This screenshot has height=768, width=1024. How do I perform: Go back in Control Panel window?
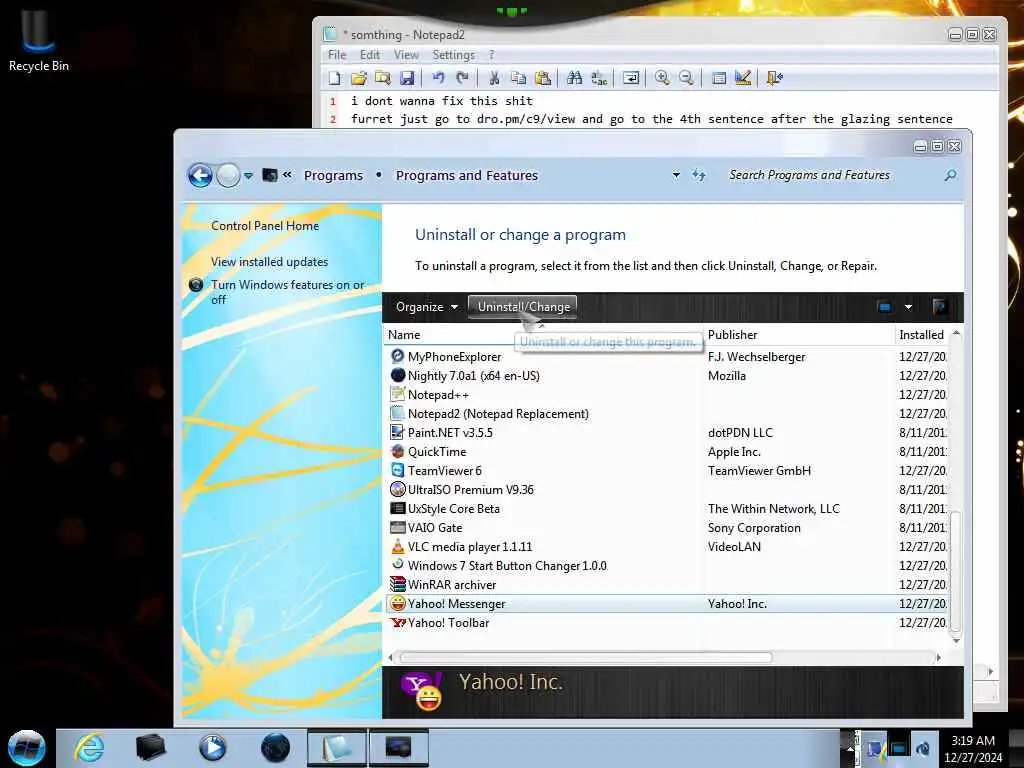point(200,175)
